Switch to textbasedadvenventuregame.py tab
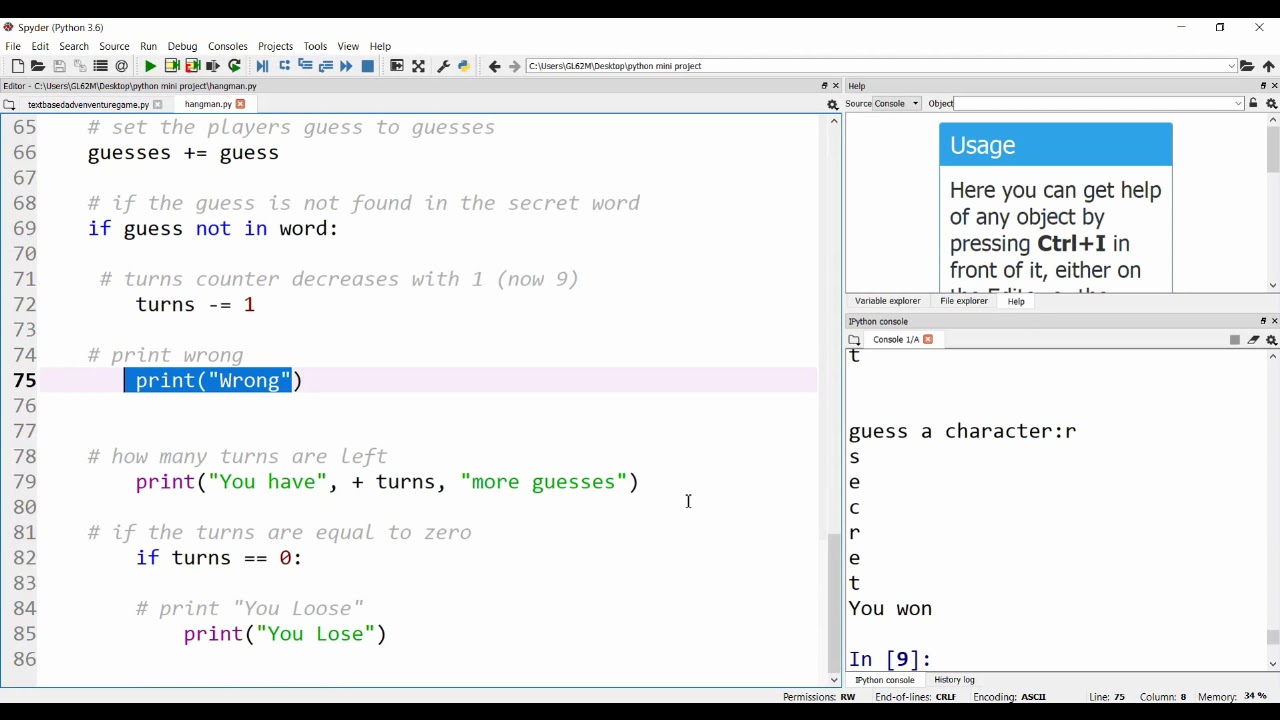The height and width of the screenshot is (720, 1280). coord(88,104)
